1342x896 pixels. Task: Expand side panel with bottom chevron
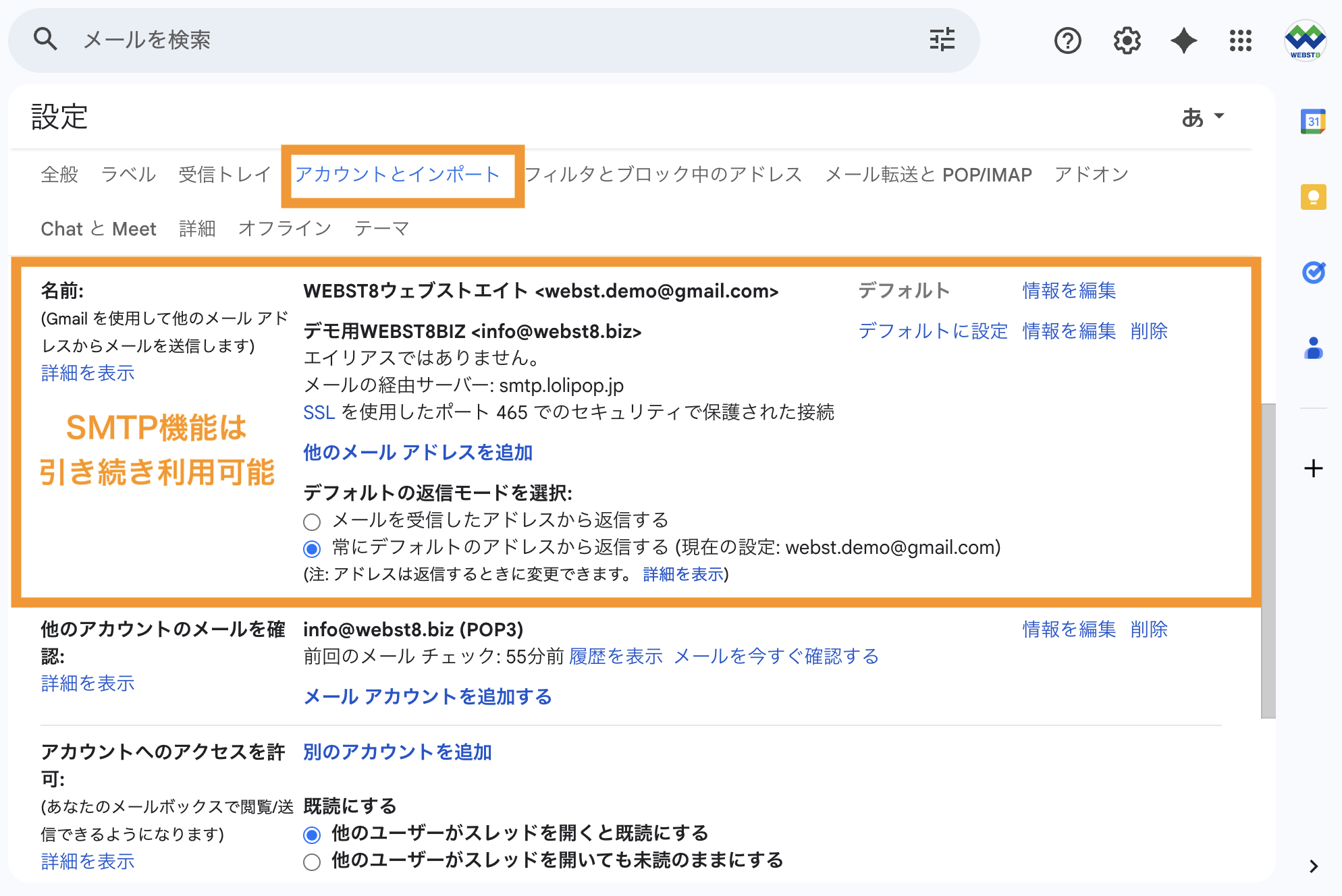coord(1313,866)
